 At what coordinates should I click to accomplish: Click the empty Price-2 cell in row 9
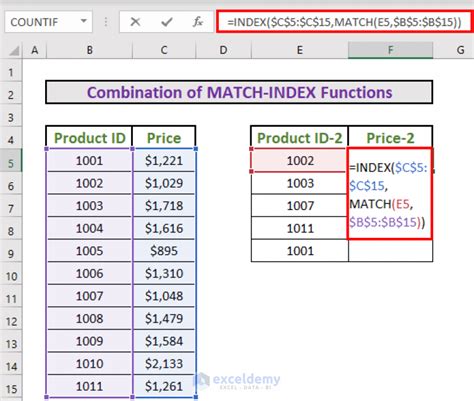pos(390,250)
